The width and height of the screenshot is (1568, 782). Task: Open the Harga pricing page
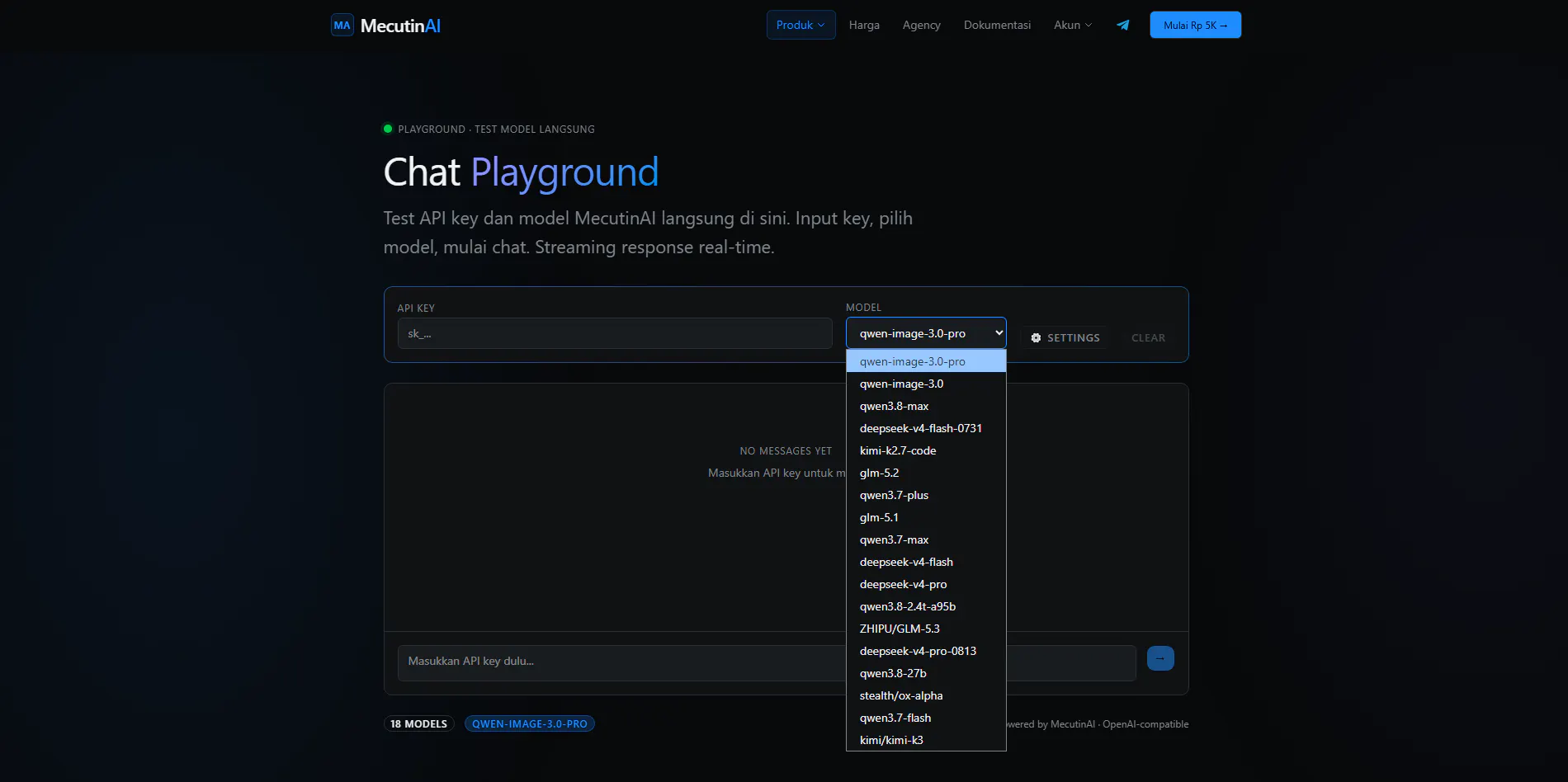point(864,25)
